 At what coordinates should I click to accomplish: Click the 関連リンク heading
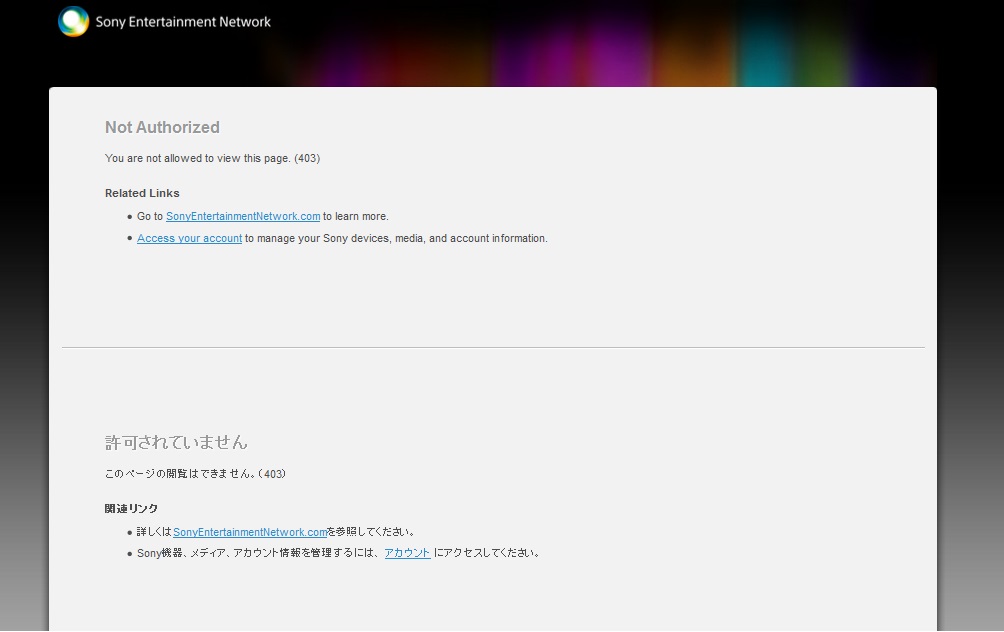(x=131, y=509)
